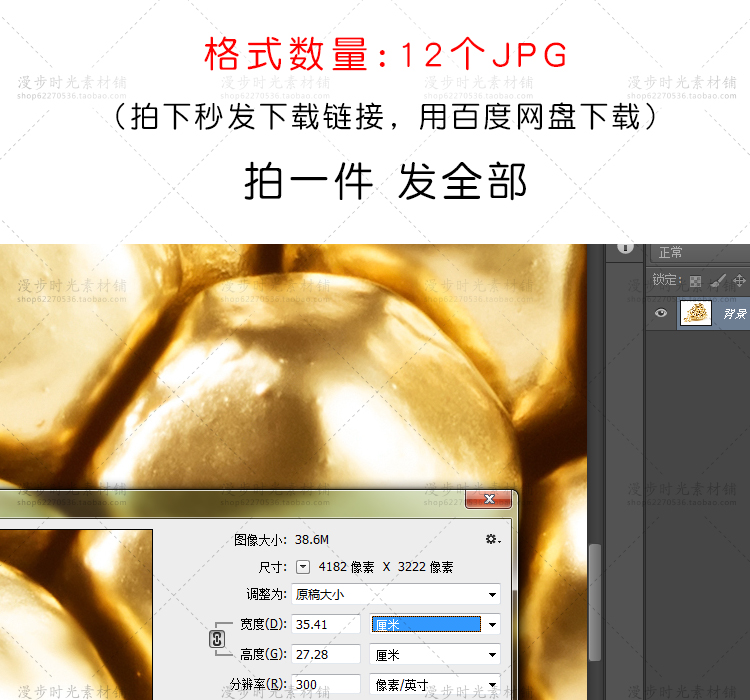Open the Image Size gear settings menu
750x700 pixels.
[492, 539]
